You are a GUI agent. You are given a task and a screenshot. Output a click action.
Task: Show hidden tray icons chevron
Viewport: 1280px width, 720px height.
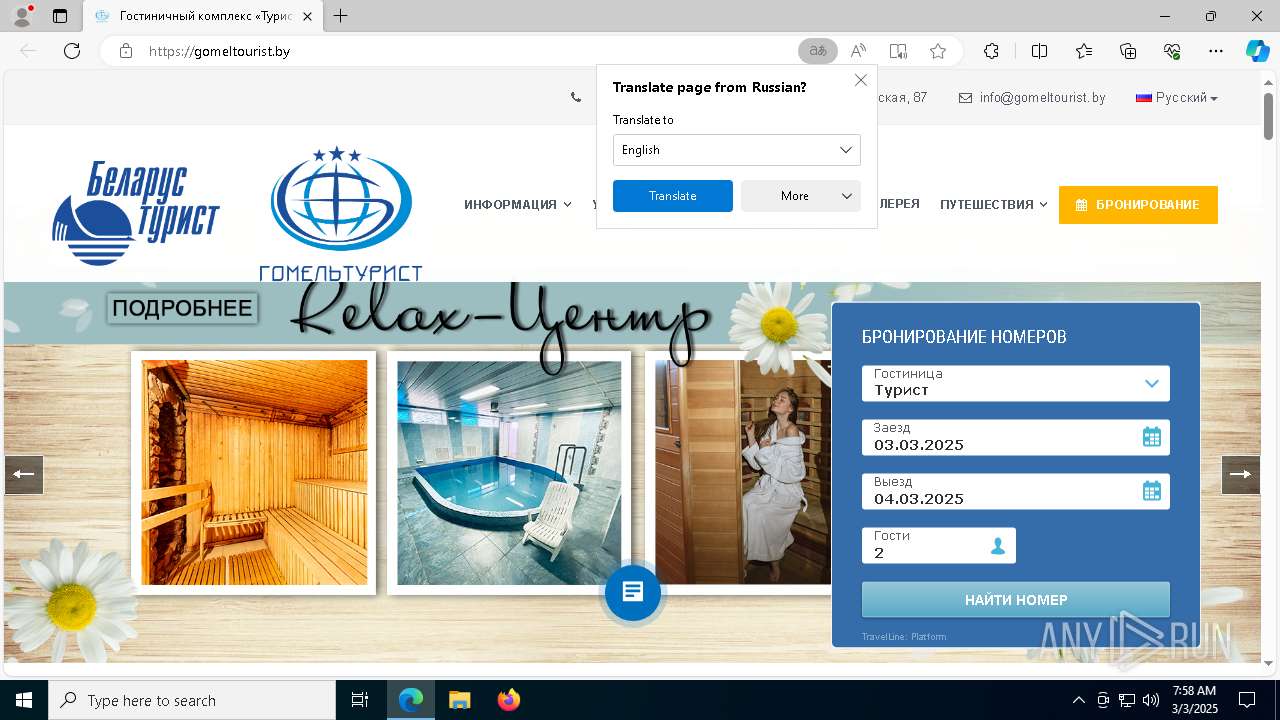tap(1079, 700)
